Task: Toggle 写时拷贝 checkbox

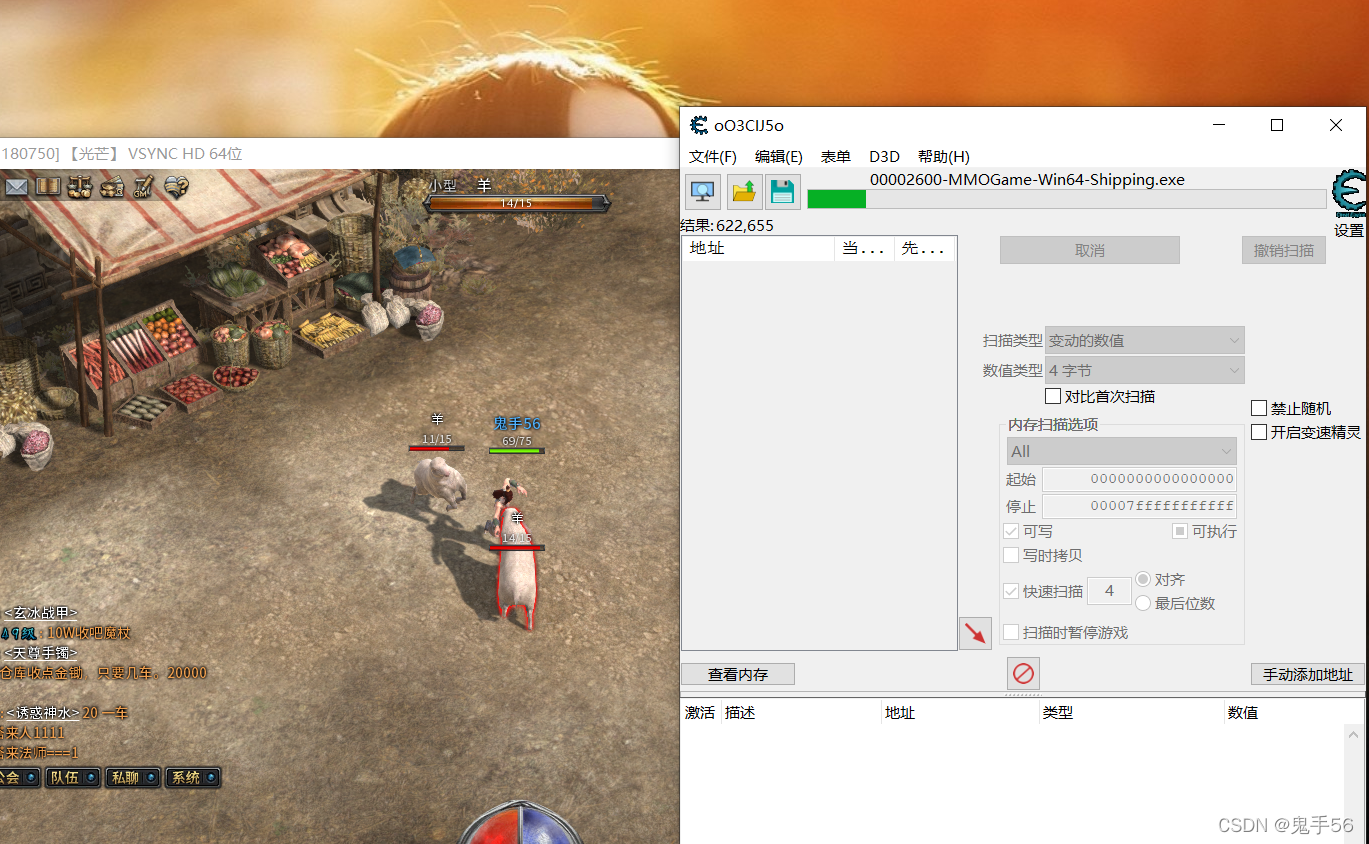Action: point(1011,555)
